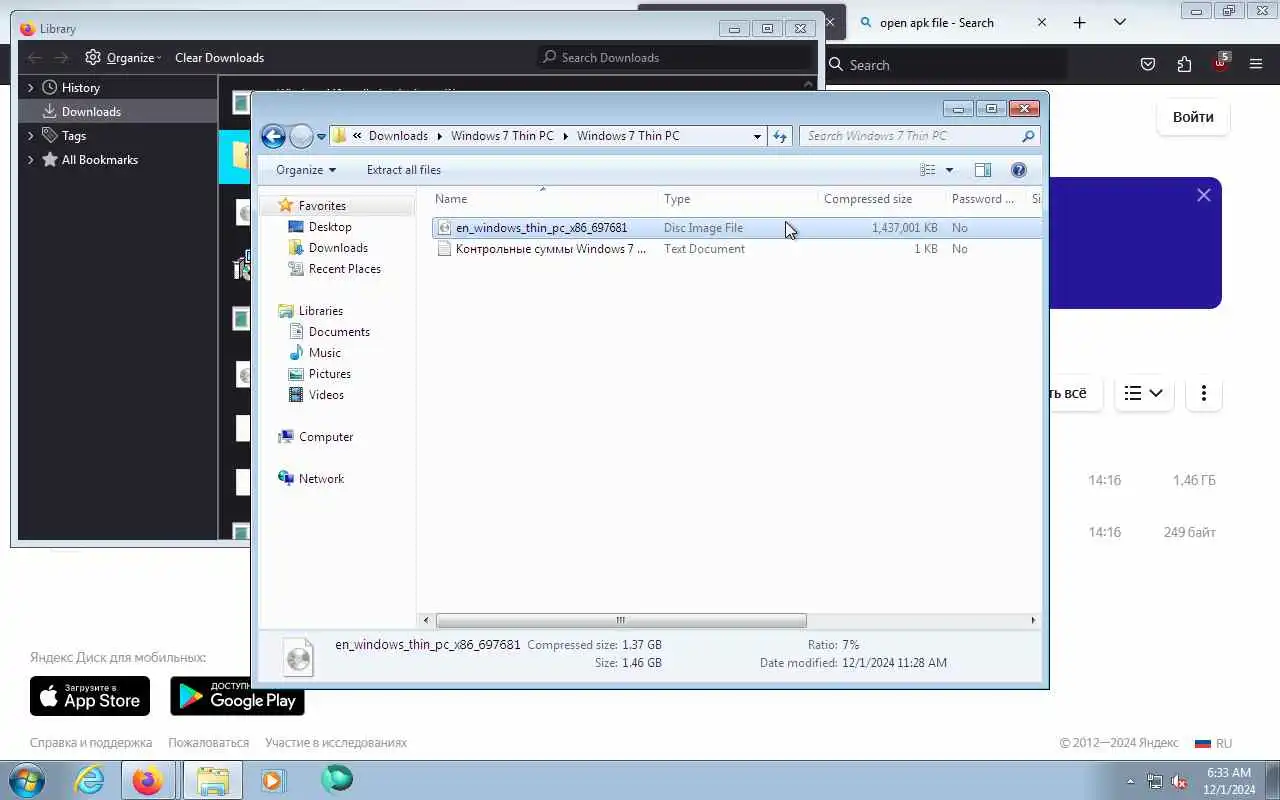
Task: Open the list all tabs chevron
Action: [x=1119, y=22]
